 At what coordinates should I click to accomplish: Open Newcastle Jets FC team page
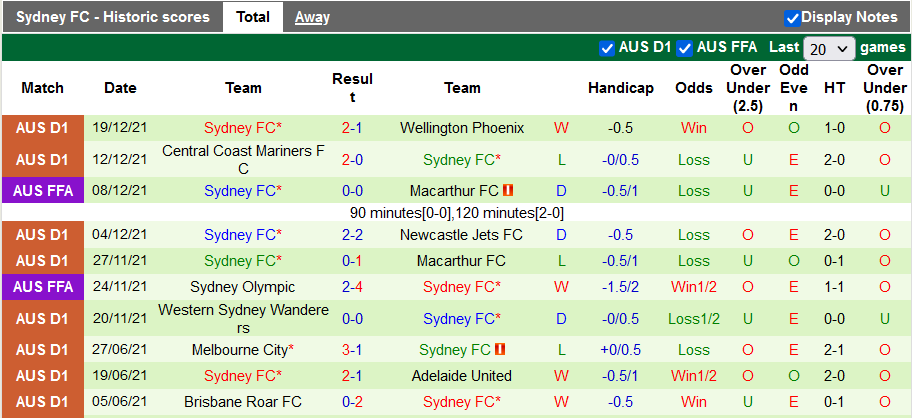(x=461, y=235)
